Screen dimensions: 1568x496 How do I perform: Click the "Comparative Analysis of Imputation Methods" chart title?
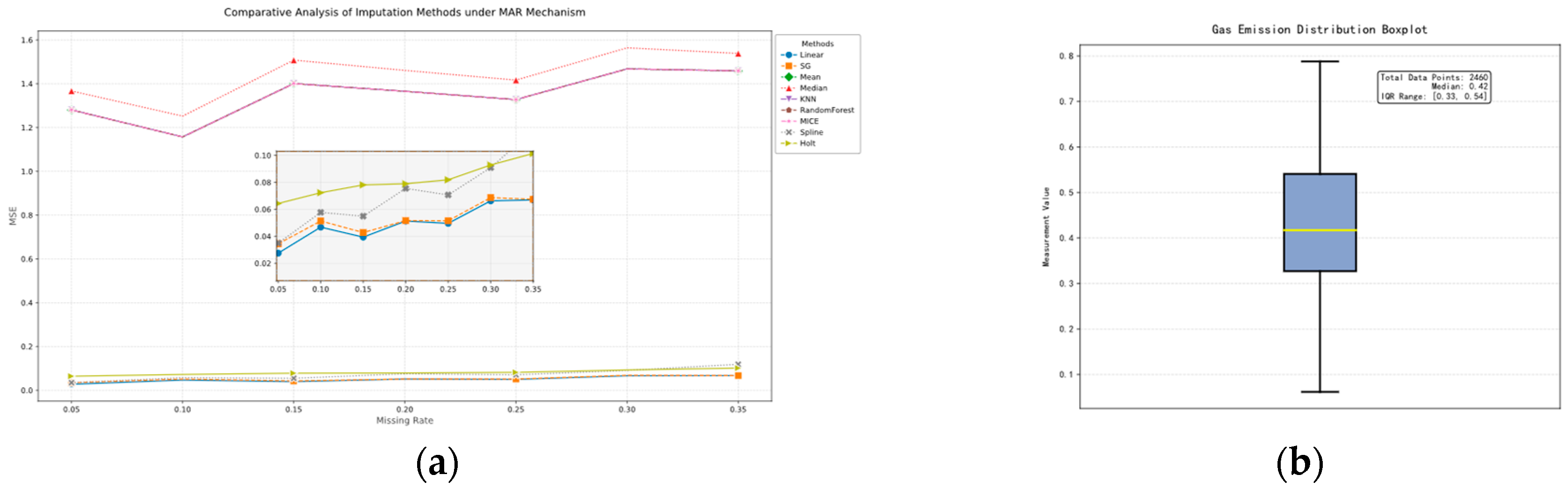click(x=404, y=12)
